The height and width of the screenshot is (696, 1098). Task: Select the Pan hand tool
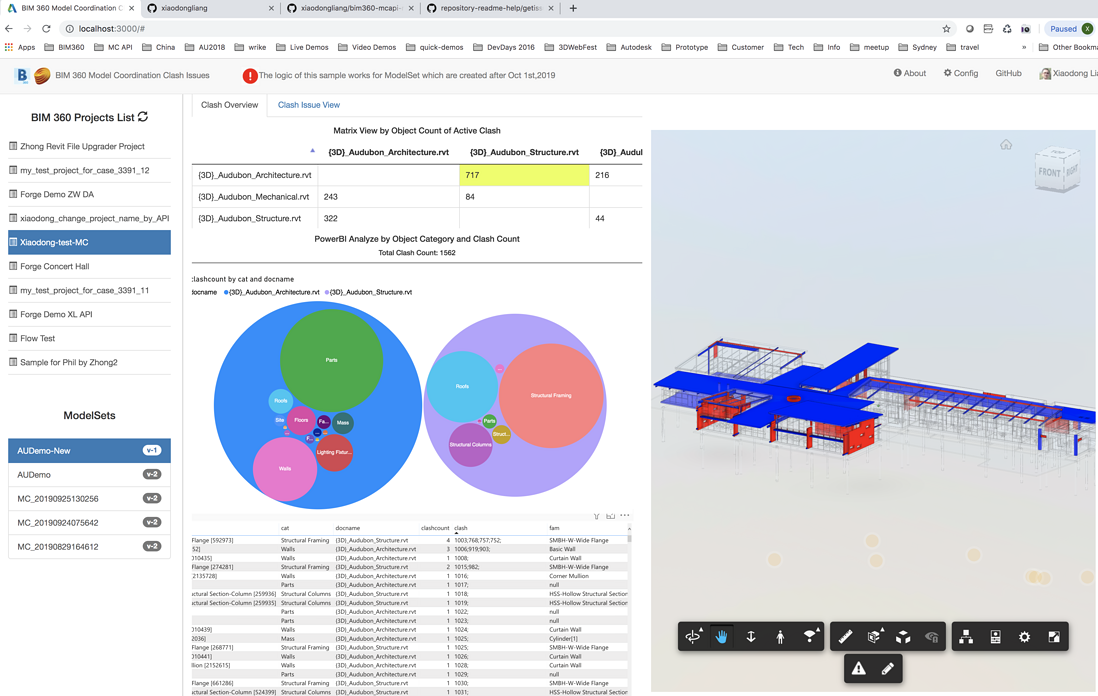click(x=722, y=636)
